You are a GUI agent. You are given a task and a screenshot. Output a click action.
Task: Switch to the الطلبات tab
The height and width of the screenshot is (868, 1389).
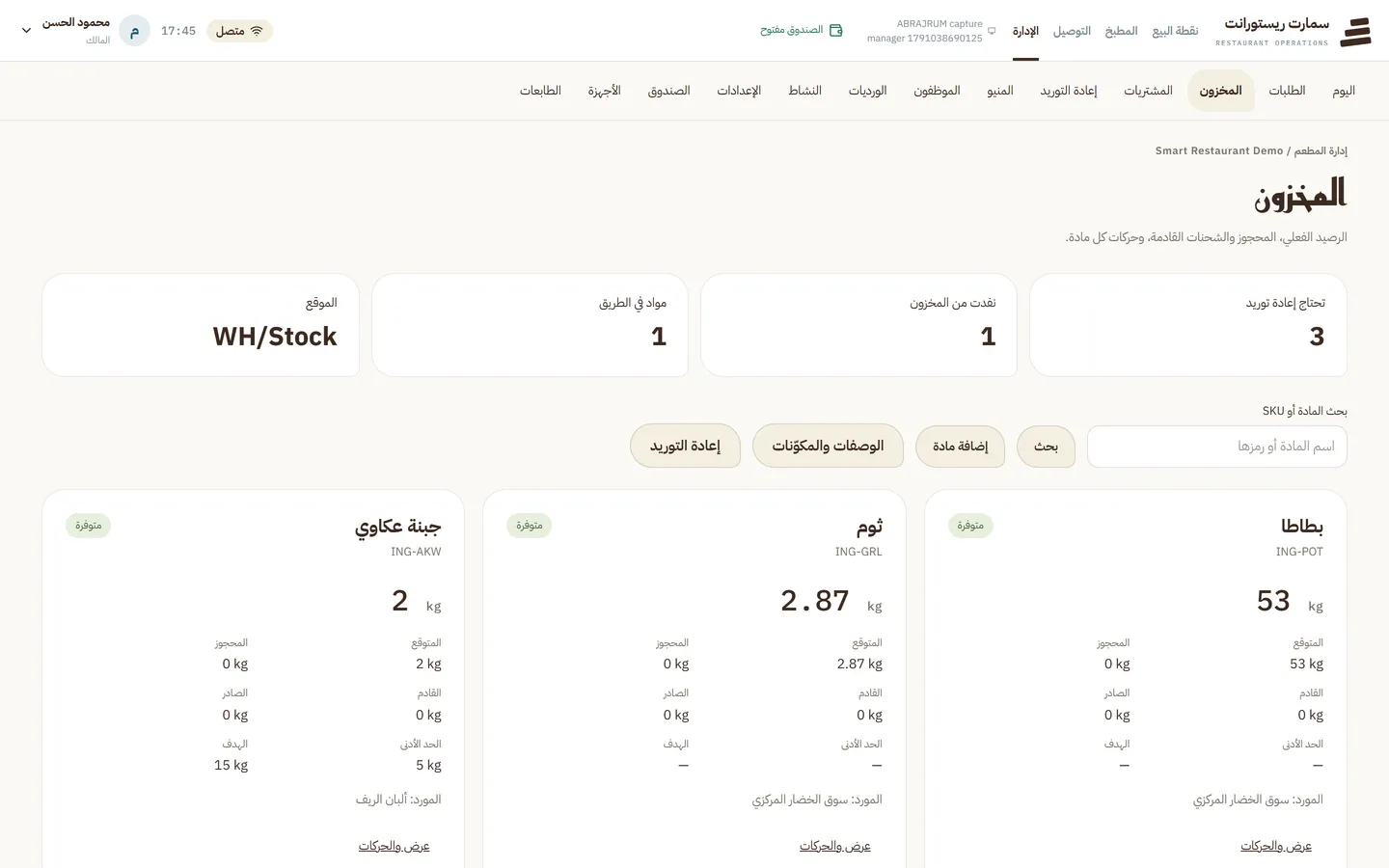tap(1287, 91)
